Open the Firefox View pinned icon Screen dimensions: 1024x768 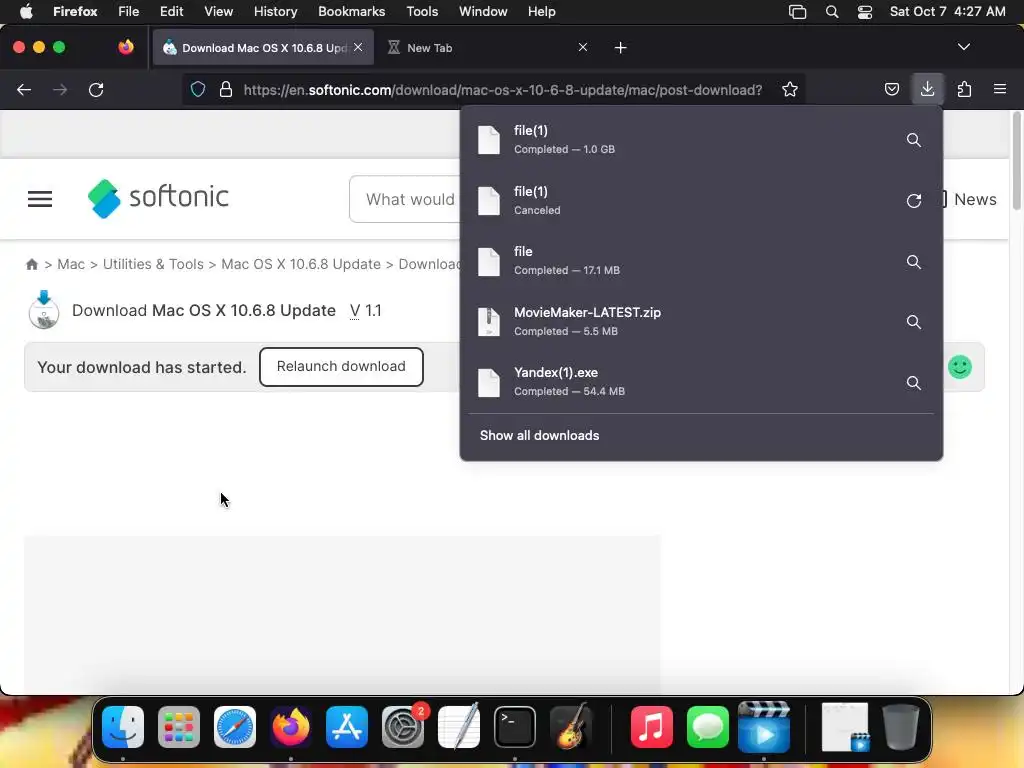click(x=125, y=47)
